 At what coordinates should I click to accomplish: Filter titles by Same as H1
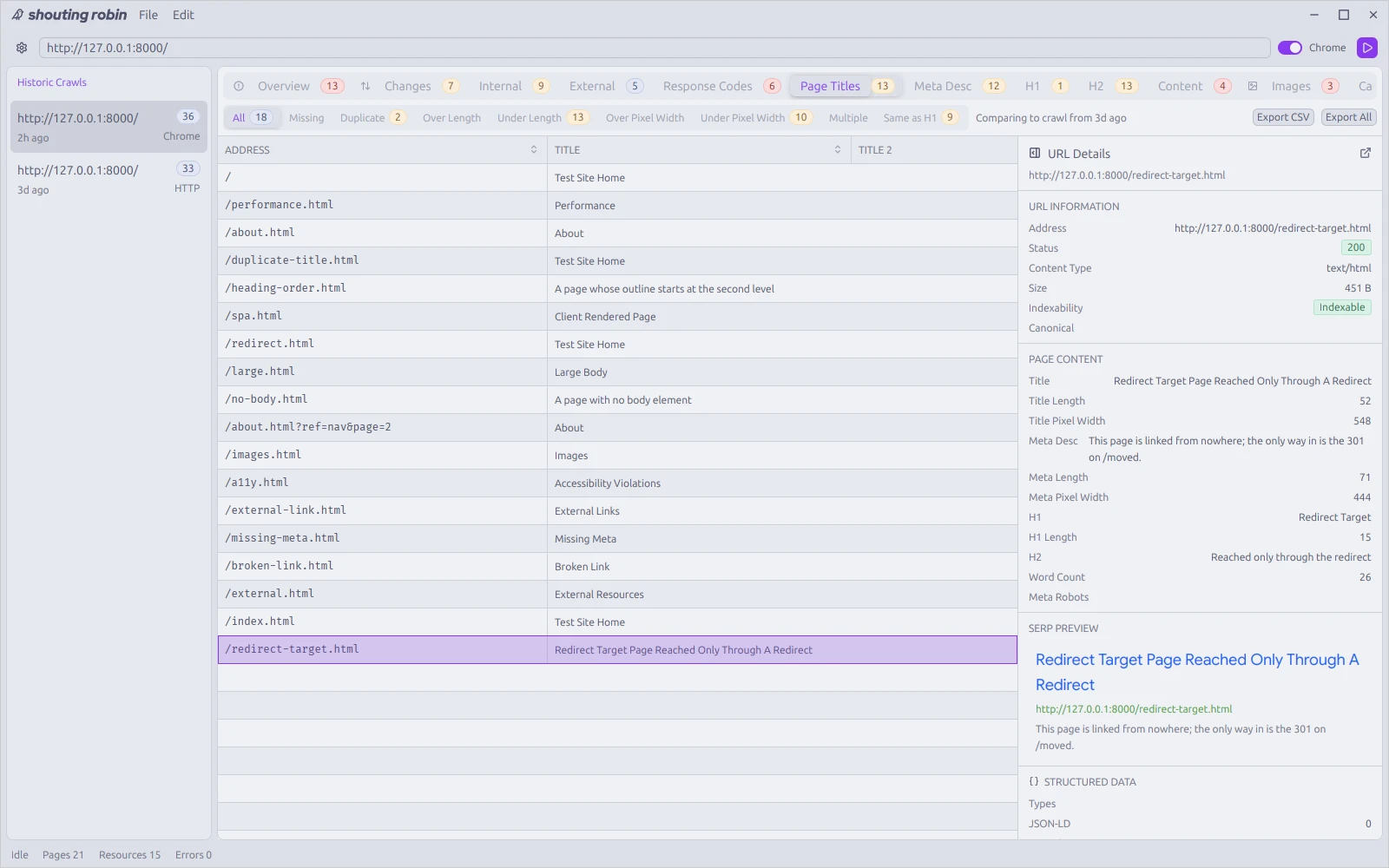[921, 117]
